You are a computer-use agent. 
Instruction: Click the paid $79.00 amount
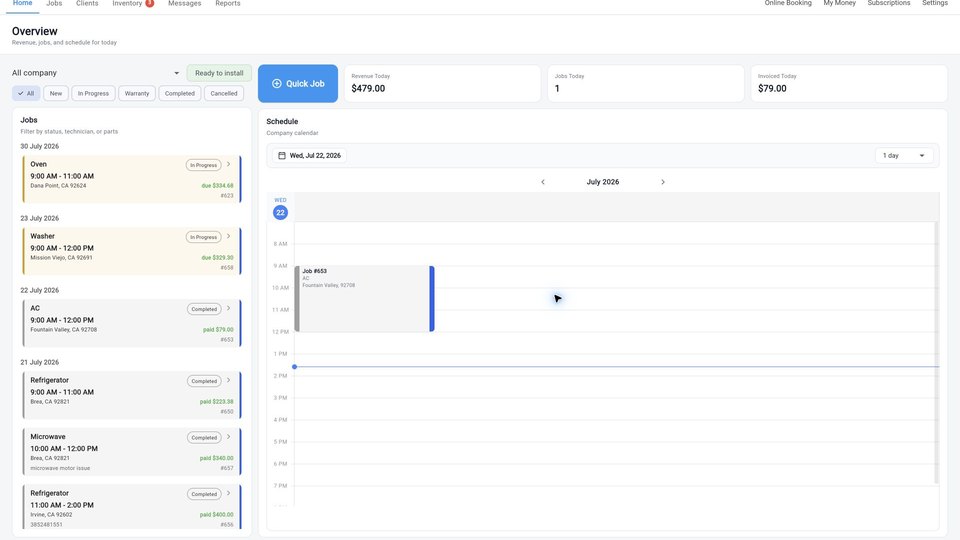pyautogui.click(x=218, y=329)
